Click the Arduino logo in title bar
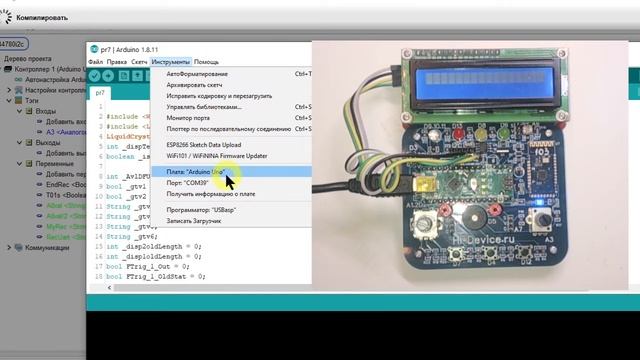The width and height of the screenshot is (640, 360). (94, 49)
